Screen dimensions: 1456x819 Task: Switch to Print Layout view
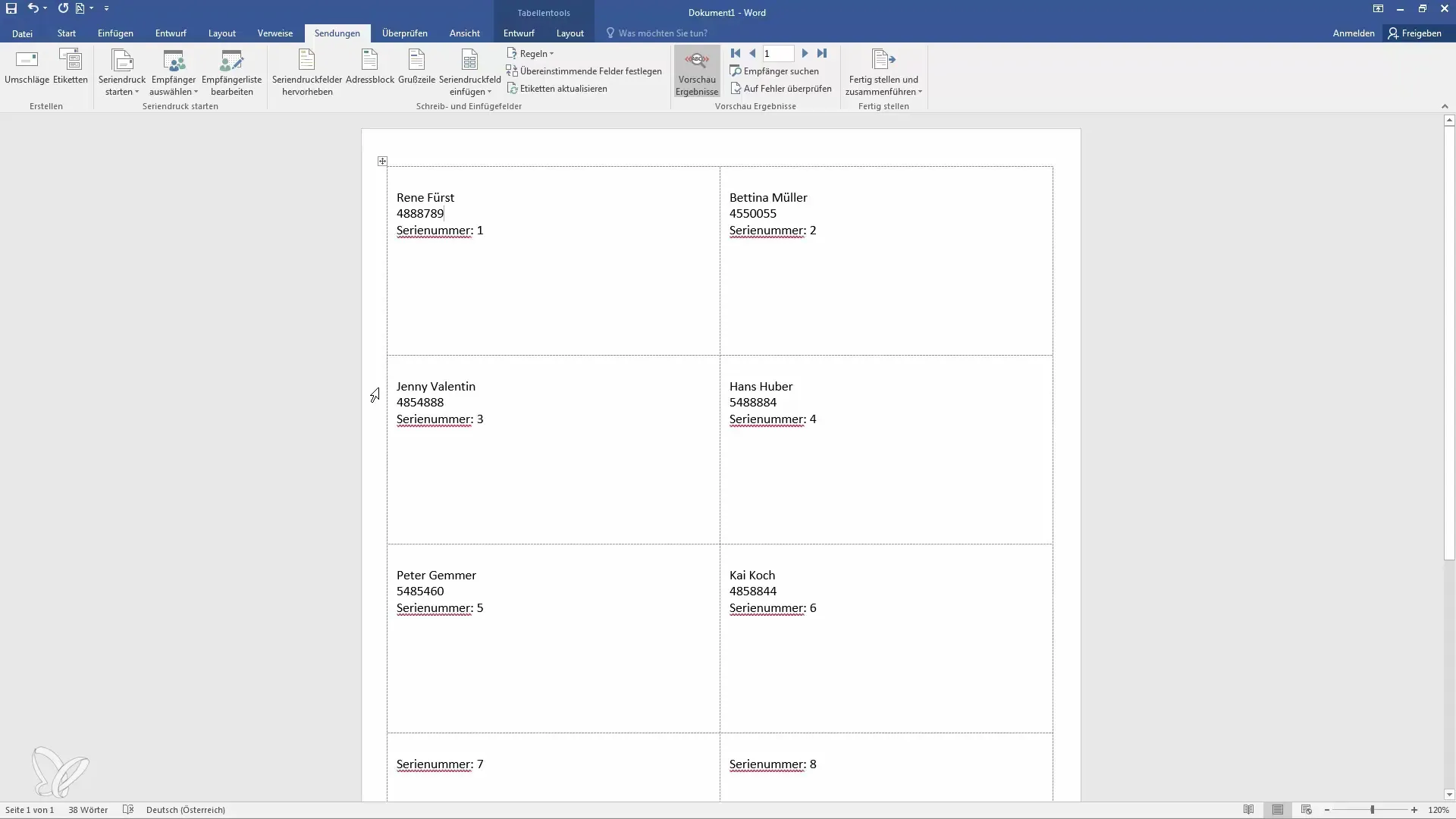pos(1278,810)
